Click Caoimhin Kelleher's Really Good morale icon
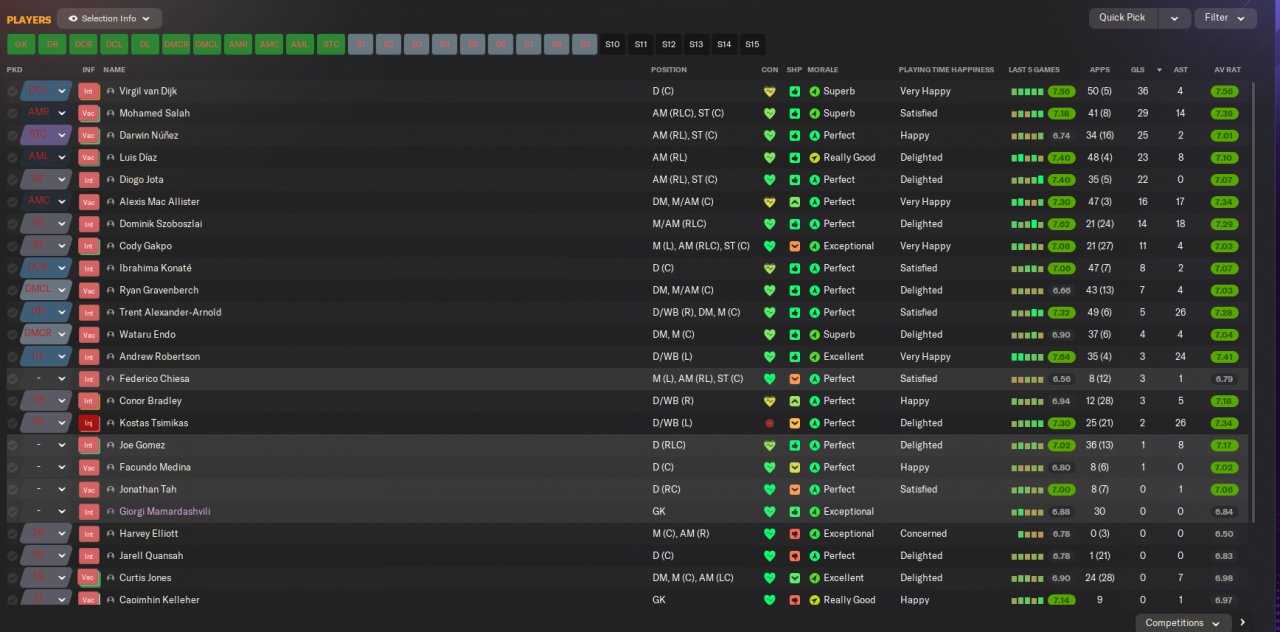Viewport: 1280px width, 632px height. pos(814,600)
